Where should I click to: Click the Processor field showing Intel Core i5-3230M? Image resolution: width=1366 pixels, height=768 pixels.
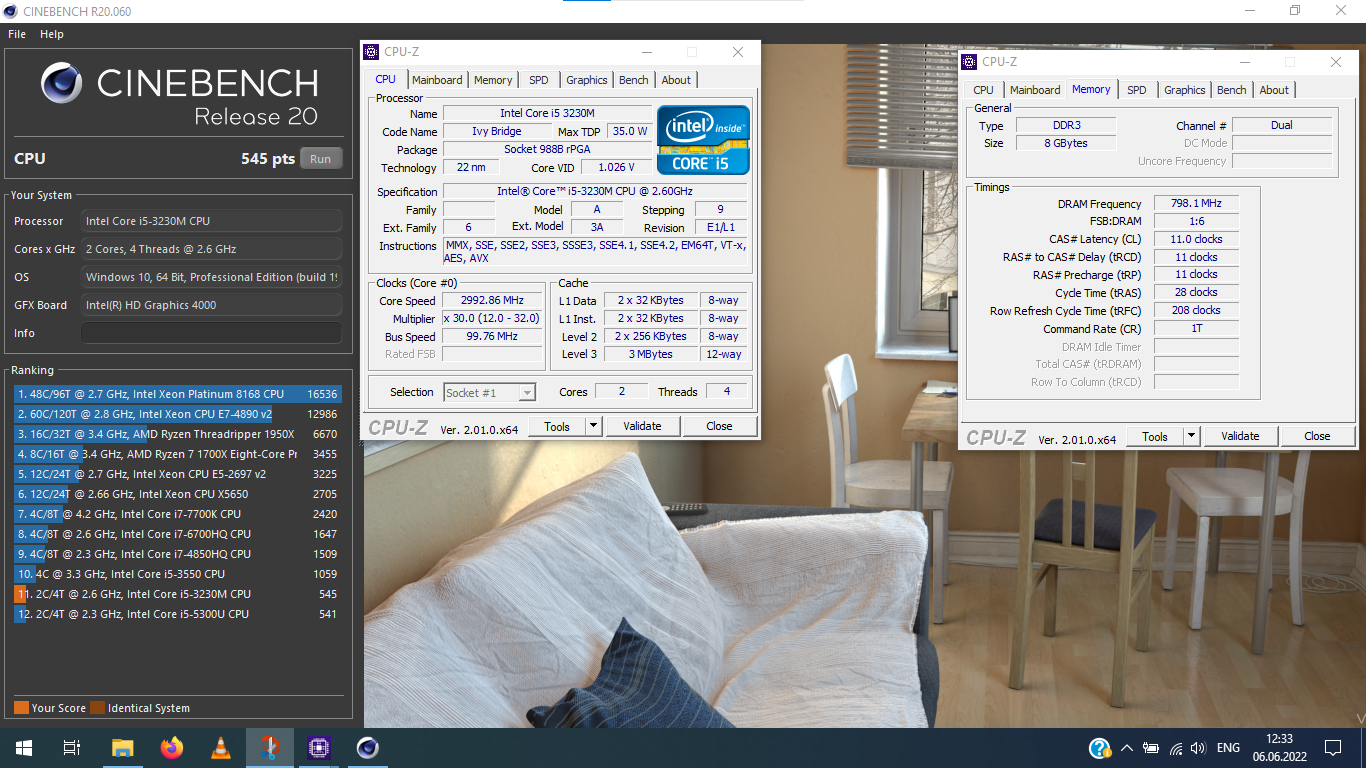pos(211,221)
